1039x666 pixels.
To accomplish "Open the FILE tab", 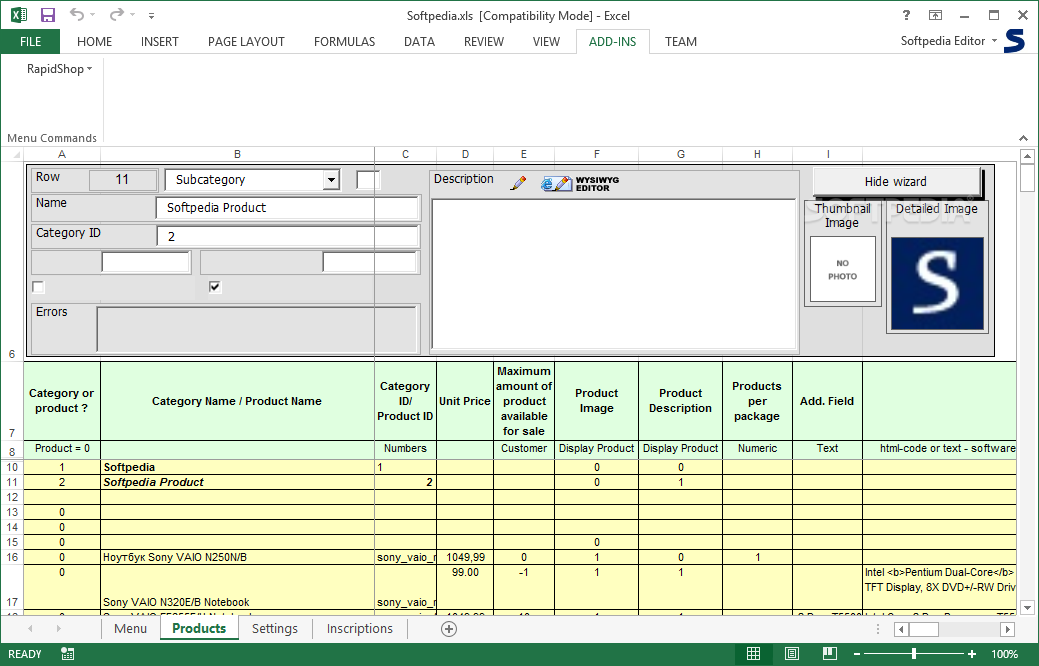I will [30, 42].
